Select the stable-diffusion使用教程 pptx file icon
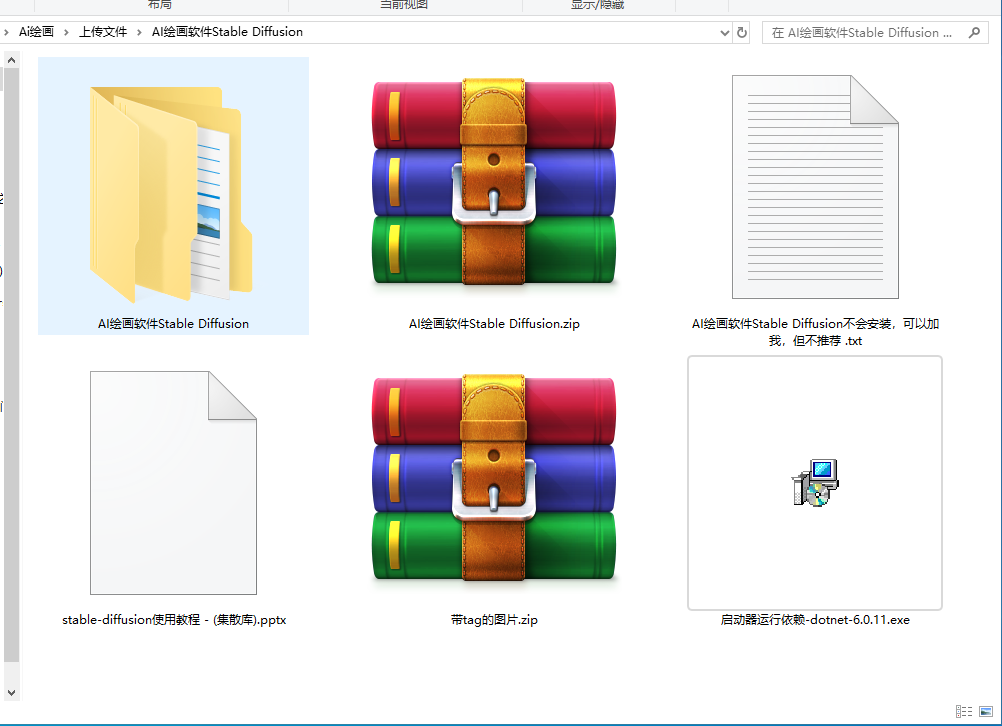Screen dimensions: 1002x726 click(x=173, y=483)
